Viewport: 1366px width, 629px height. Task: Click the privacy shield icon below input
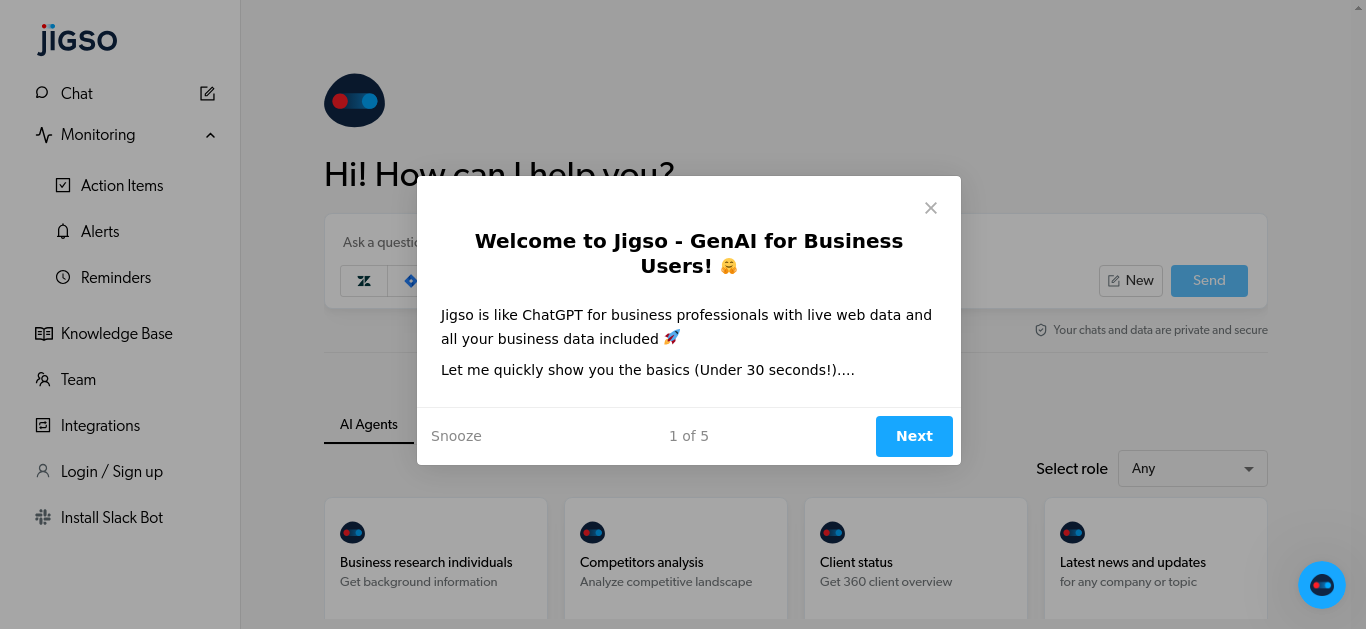pos(1041,330)
